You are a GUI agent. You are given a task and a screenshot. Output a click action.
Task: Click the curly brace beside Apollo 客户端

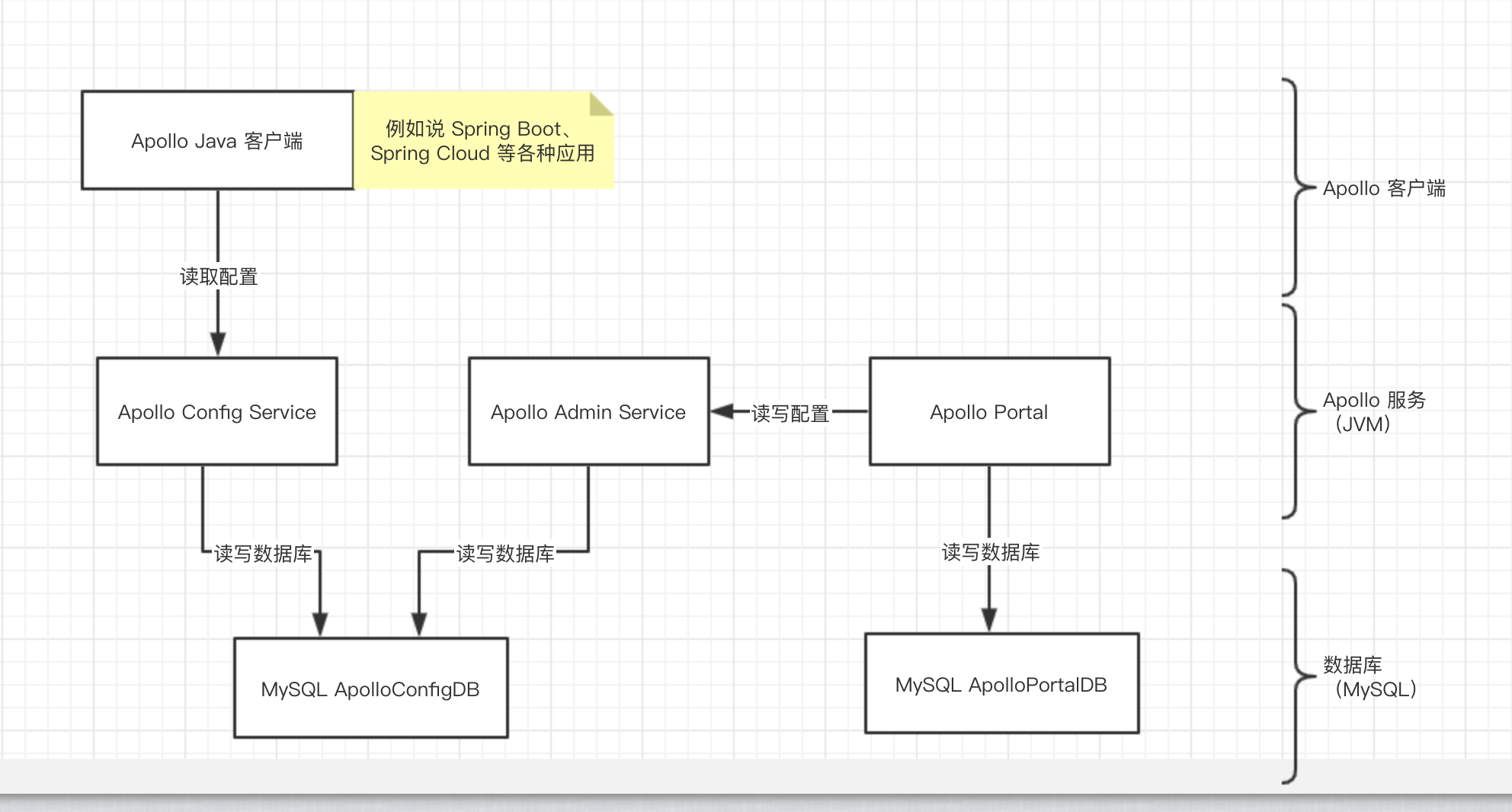coord(1296,187)
